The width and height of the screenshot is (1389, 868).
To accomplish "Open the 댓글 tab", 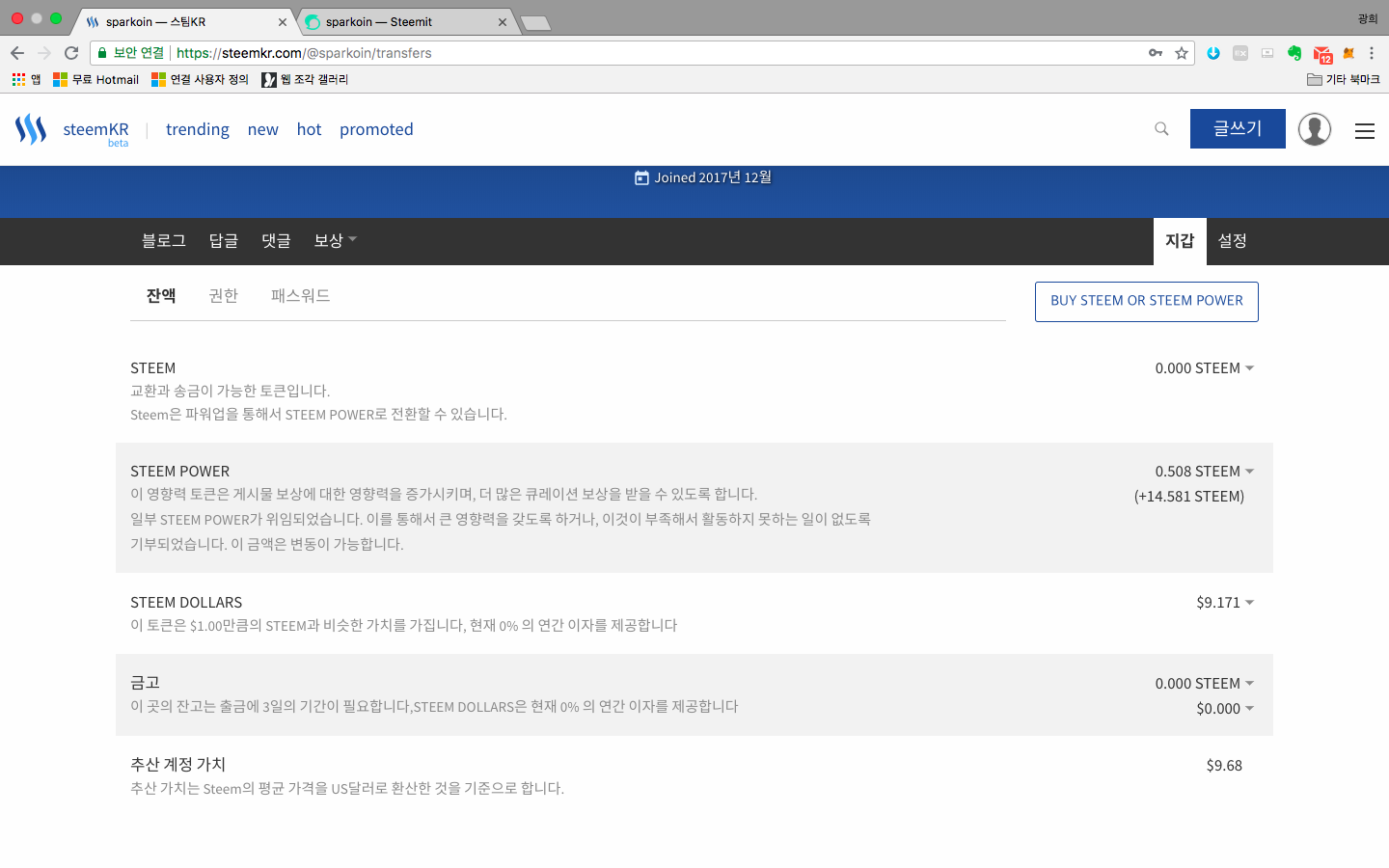I will [x=276, y=240].
